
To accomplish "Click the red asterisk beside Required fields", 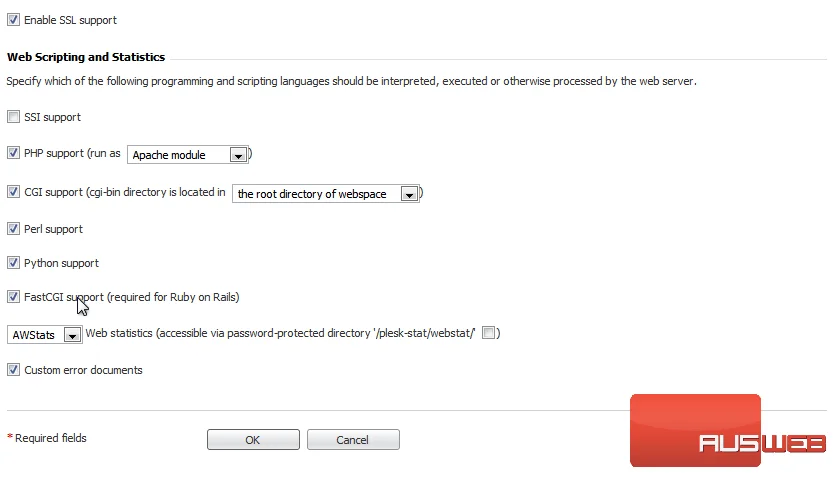I will (10, 437).
